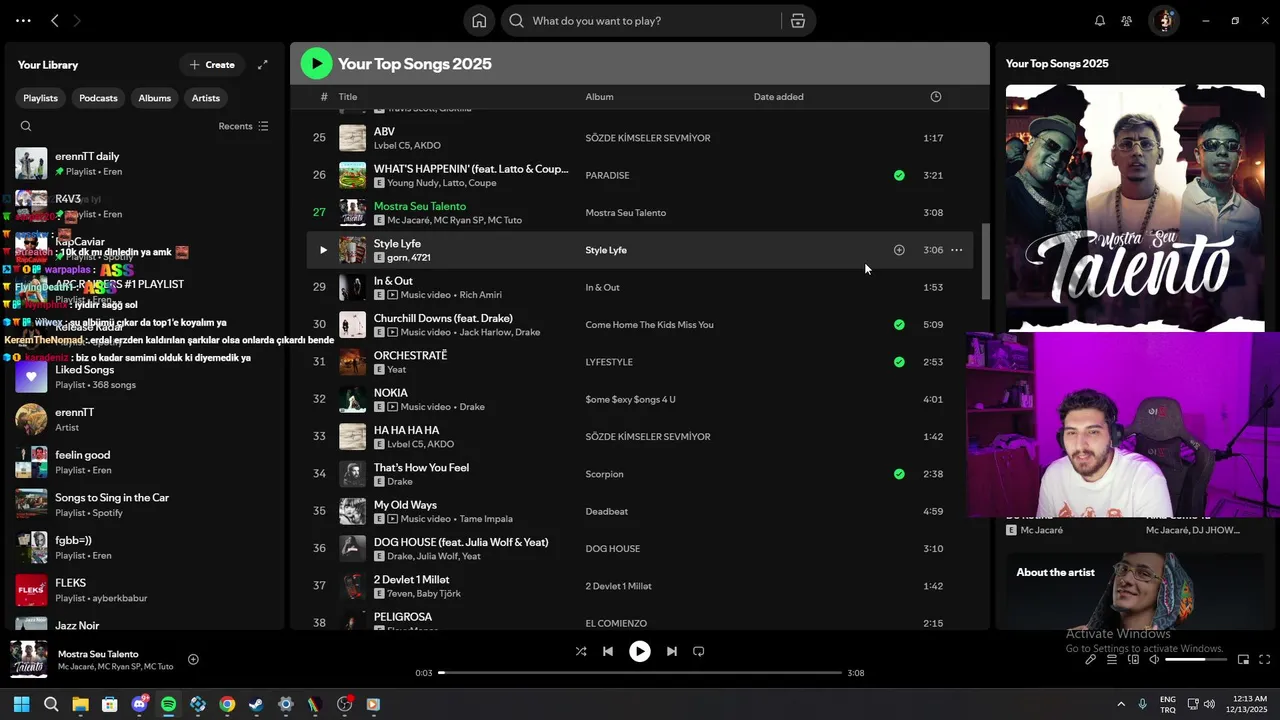
Task: Enter full screen player view
Action: pyautogui.click(x=1265, y=660)
